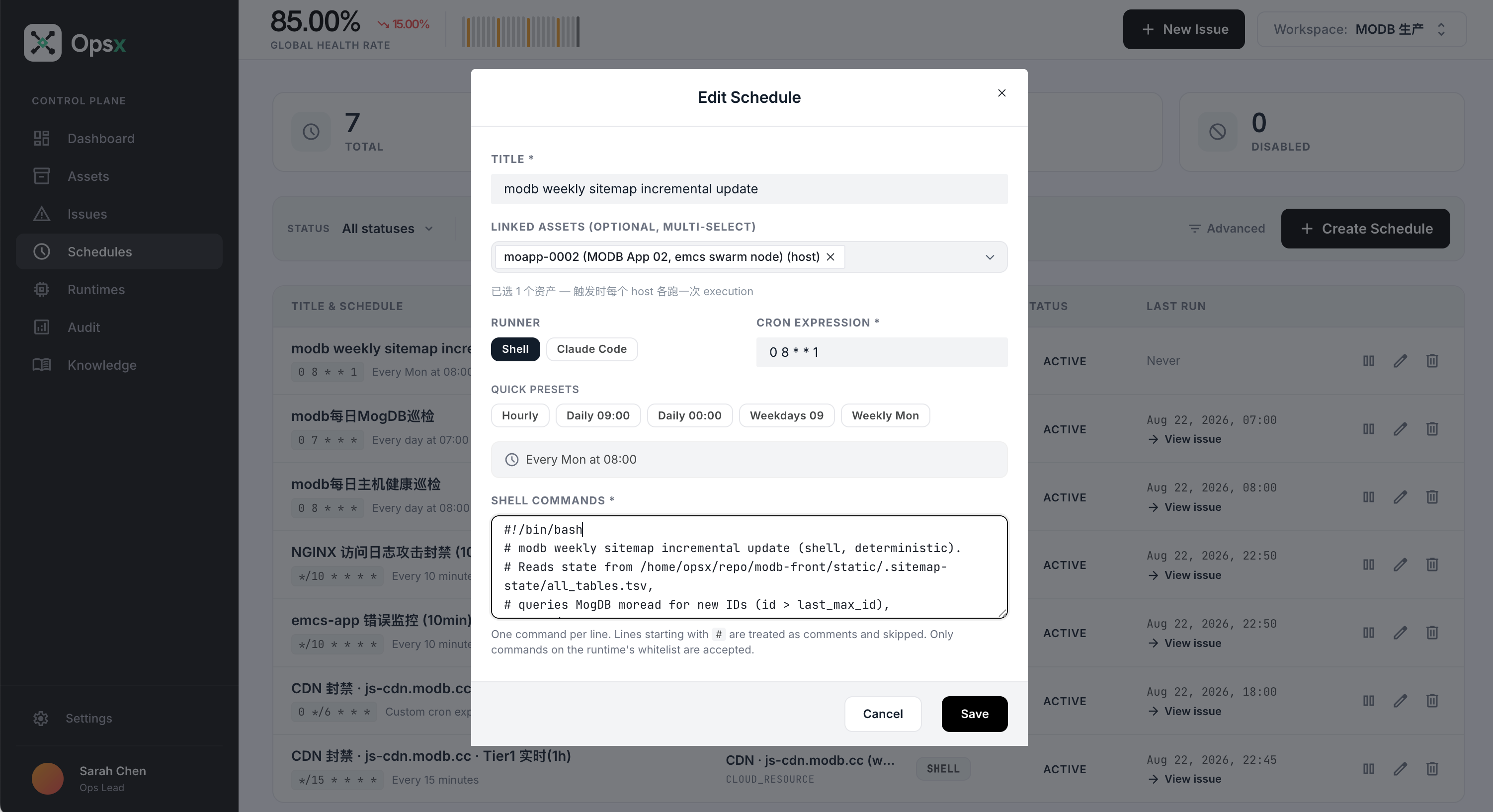This screenshot has width=1493, height=812.
Task: Edit the modb每日MogDB巡检 schedule
Action: (x=1400, y=429)
